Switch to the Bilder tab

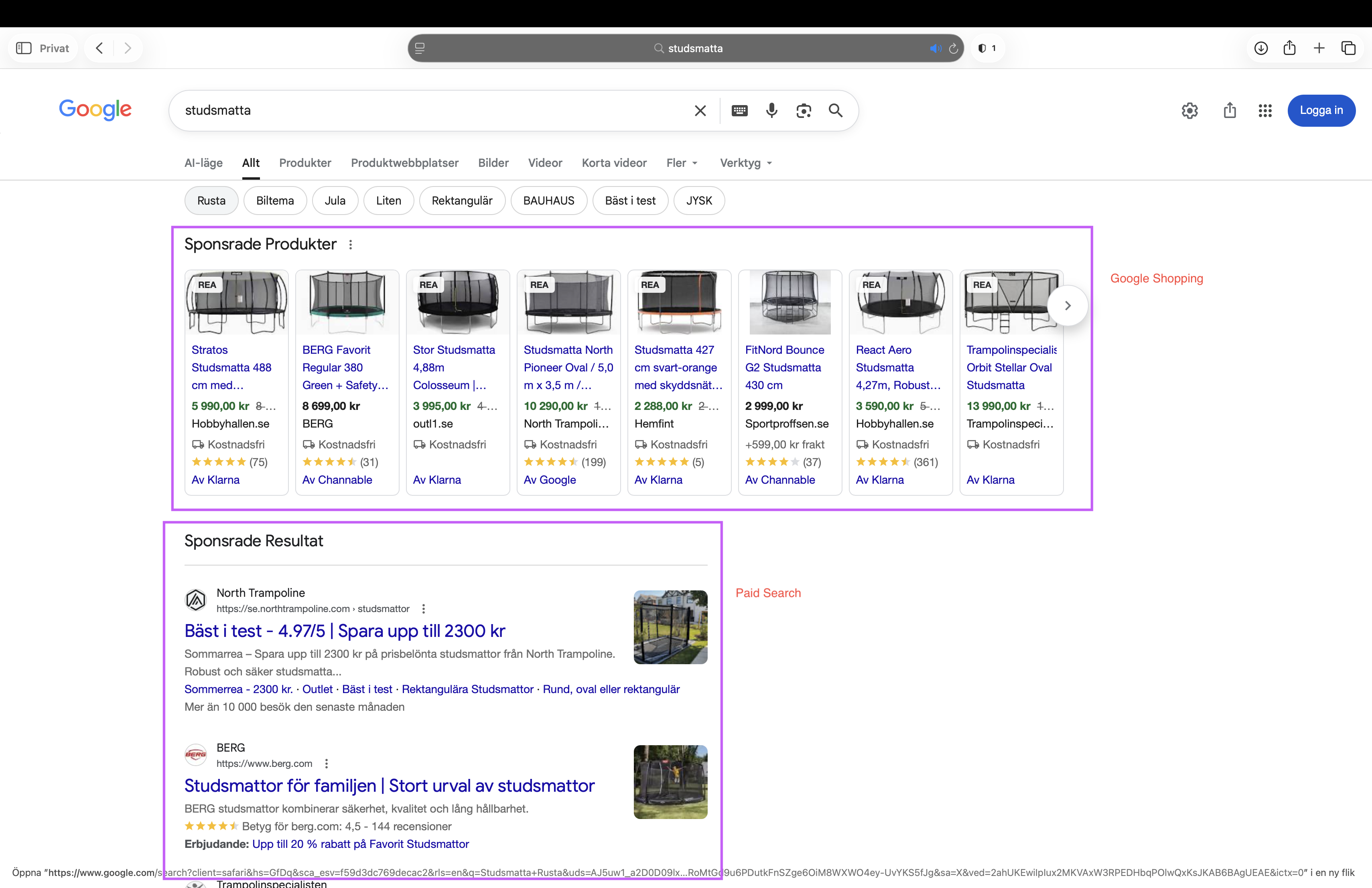coord(493,163)
